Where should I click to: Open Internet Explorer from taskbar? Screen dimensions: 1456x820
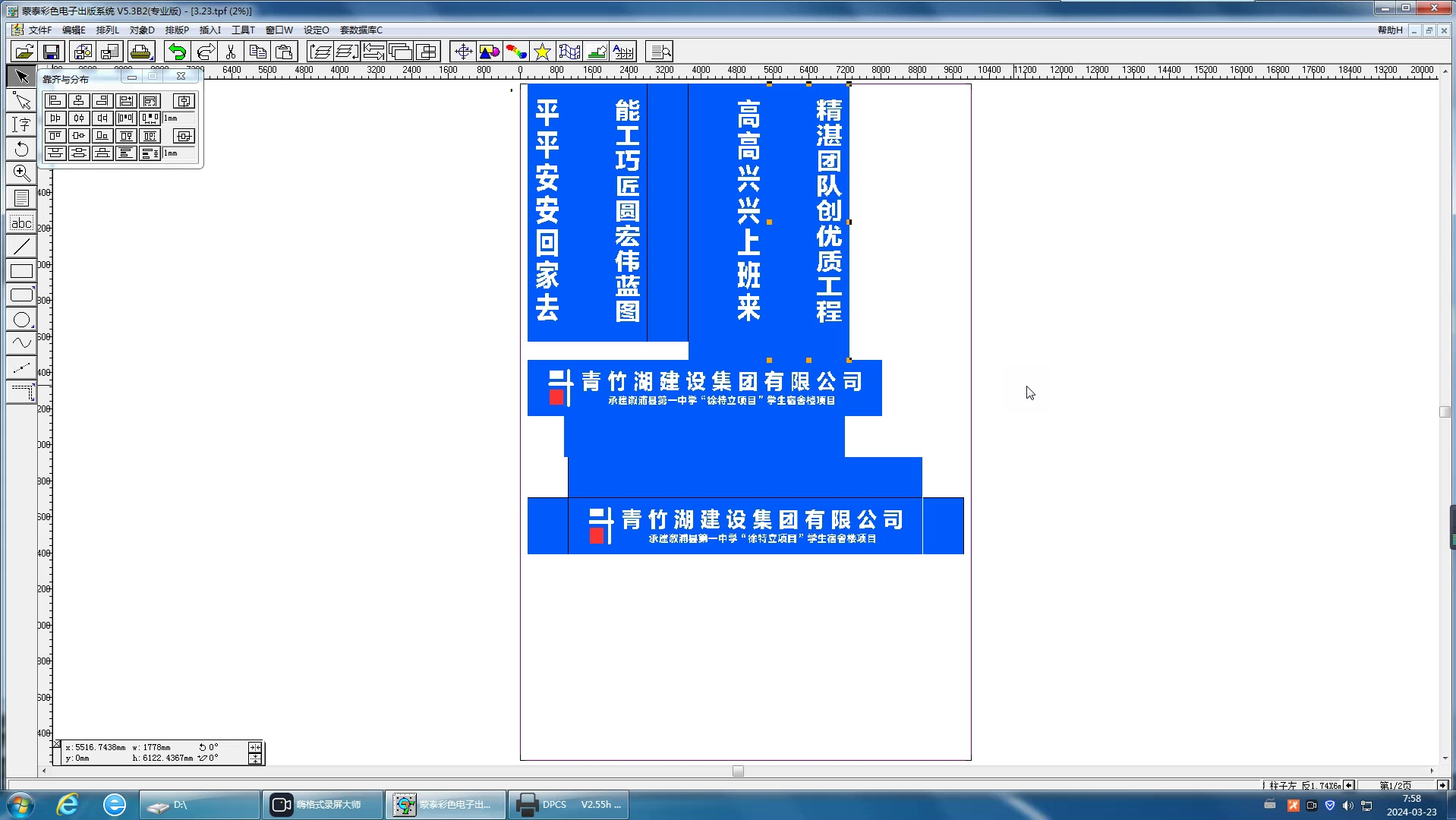[x=68, y=804]
